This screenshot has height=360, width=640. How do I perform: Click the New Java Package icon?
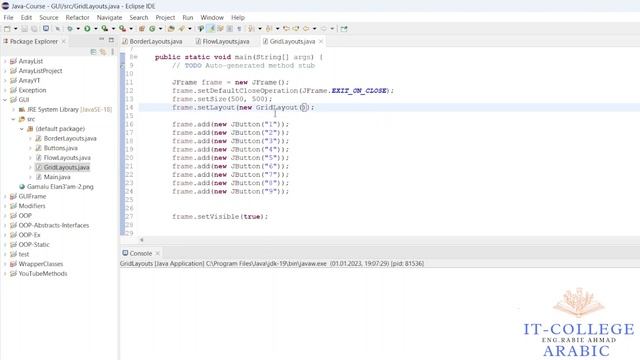coord(141,29)
